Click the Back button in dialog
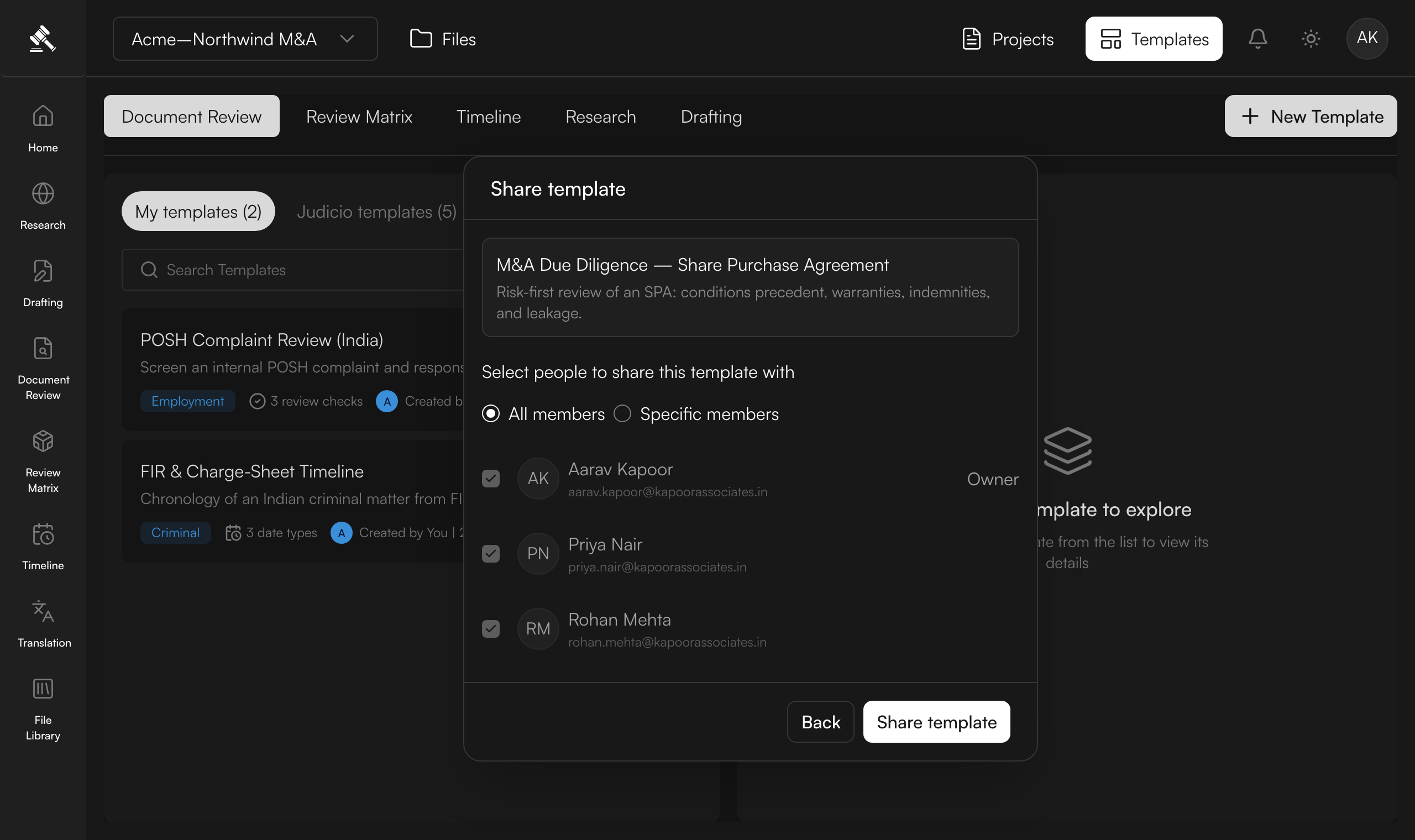 click(820, 722)
